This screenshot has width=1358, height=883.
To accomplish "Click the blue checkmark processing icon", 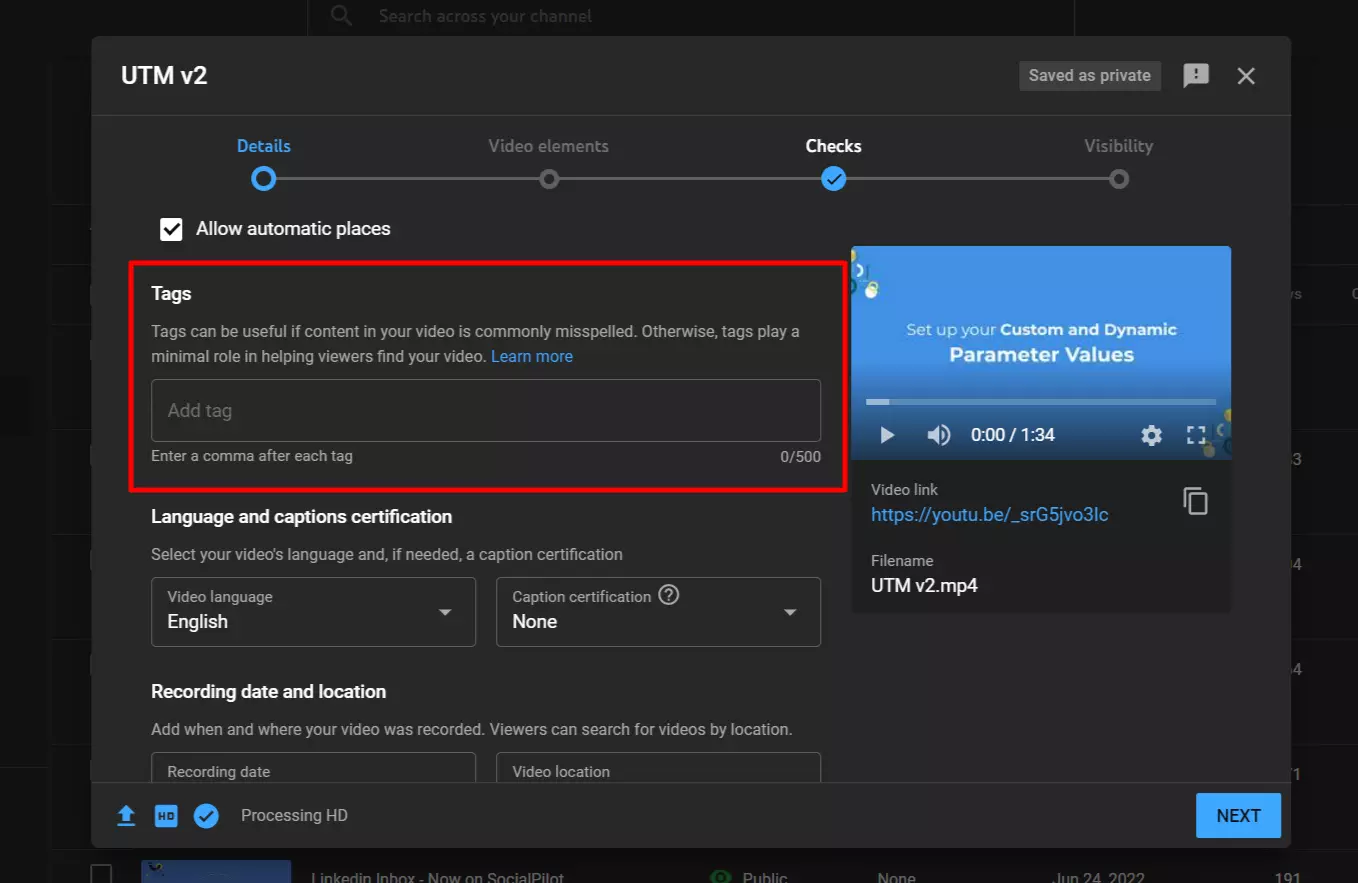I will (206, 815).
